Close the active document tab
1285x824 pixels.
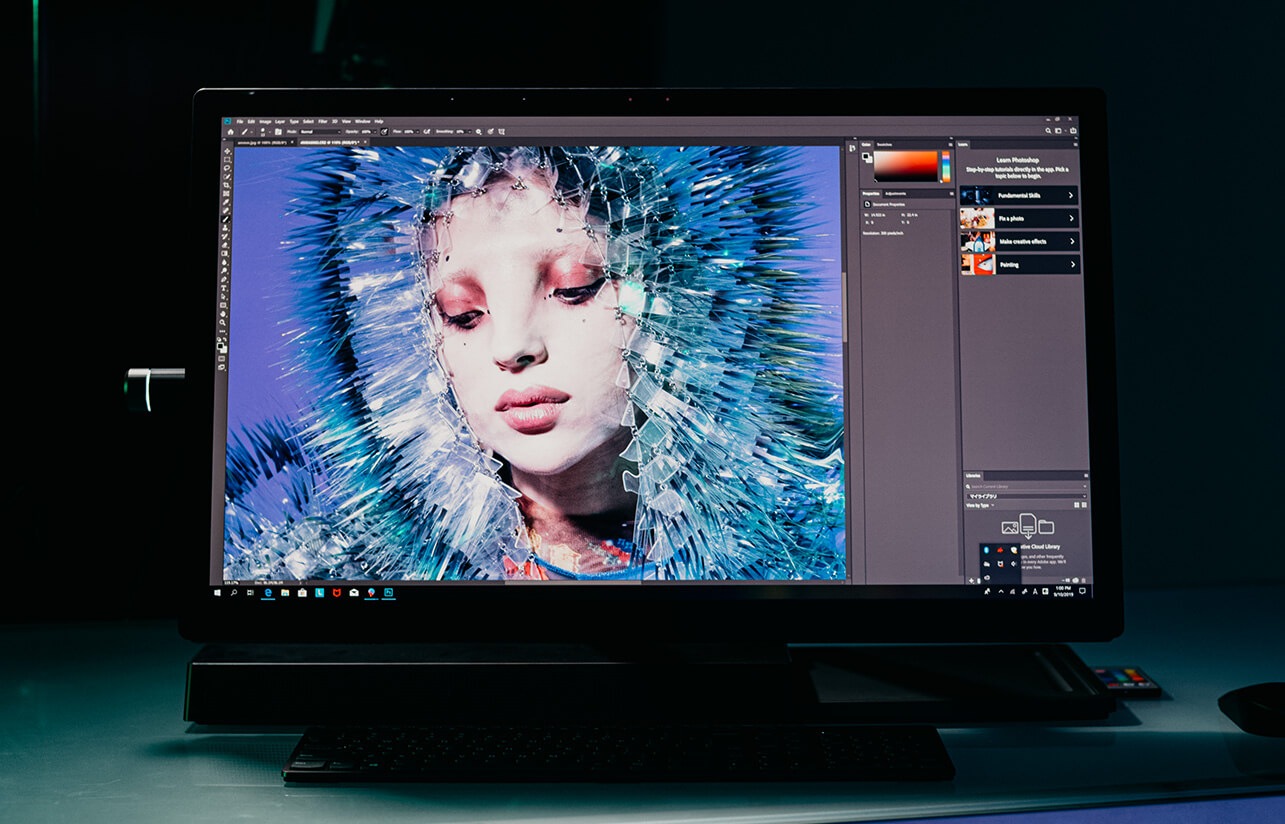[365, 142]
